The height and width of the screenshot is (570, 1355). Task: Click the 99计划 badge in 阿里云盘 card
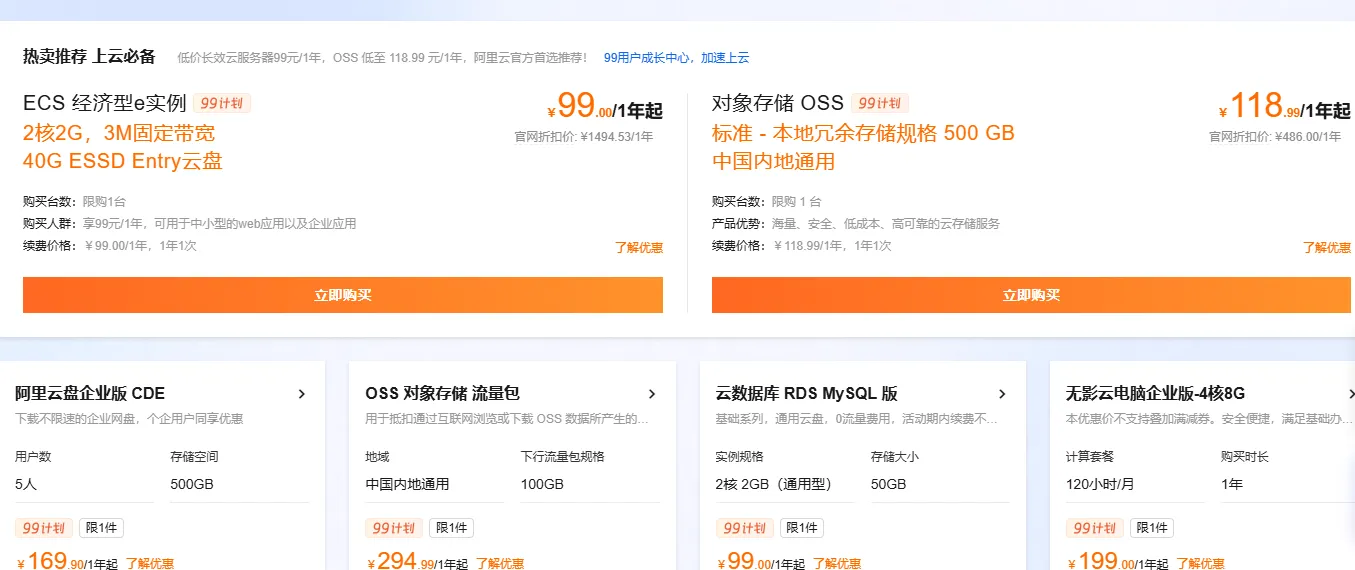coord(44,528)
